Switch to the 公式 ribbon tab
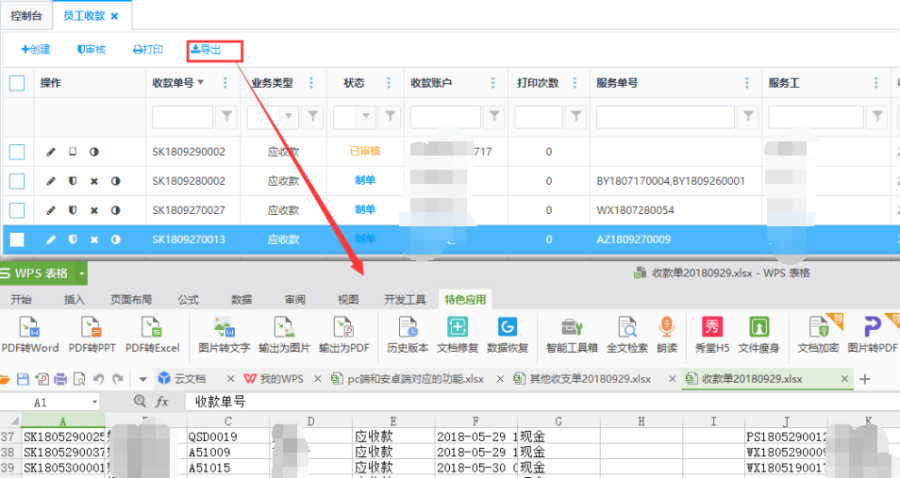The image size is (900, 478). tap(188, 299)
